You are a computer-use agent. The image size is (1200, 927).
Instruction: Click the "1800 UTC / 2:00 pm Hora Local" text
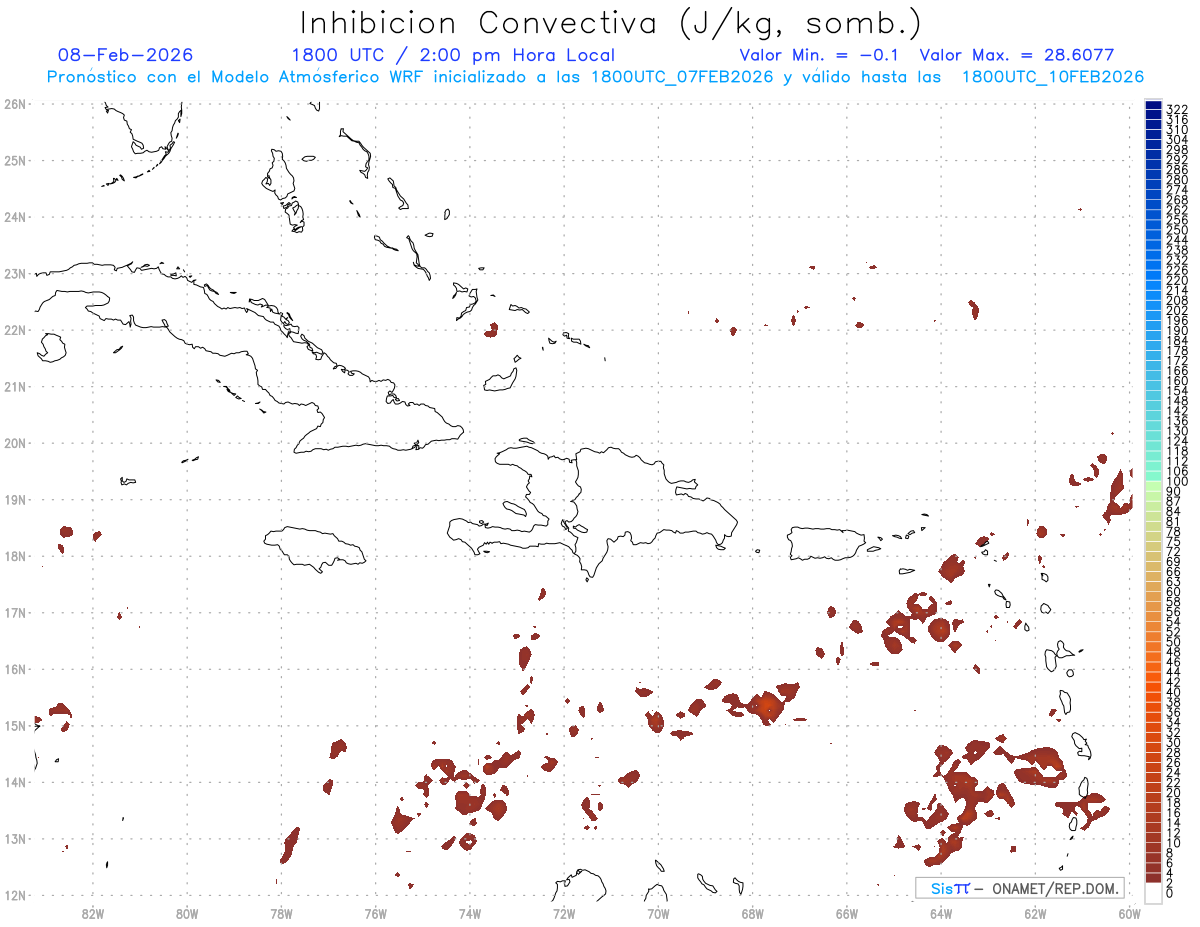pos(453,55)
